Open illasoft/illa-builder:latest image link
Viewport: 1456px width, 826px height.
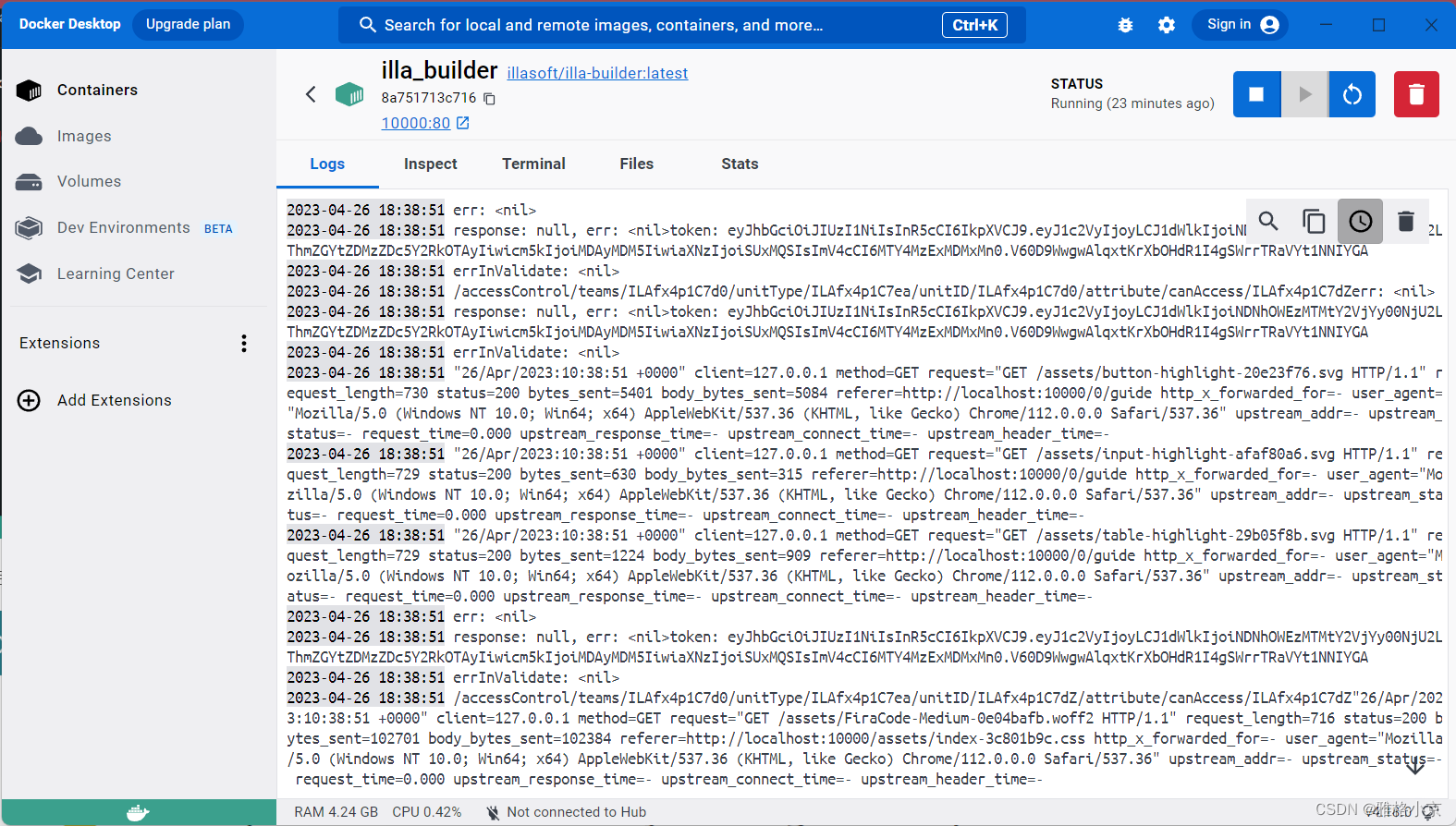(597, 73)
